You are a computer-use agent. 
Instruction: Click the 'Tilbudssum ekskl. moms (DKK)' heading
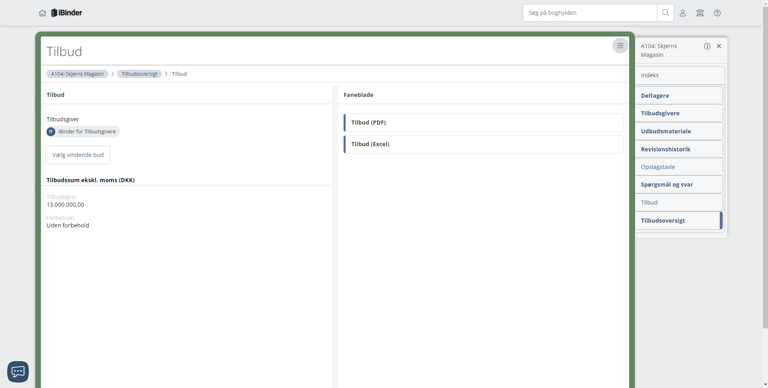pos(91,180)
